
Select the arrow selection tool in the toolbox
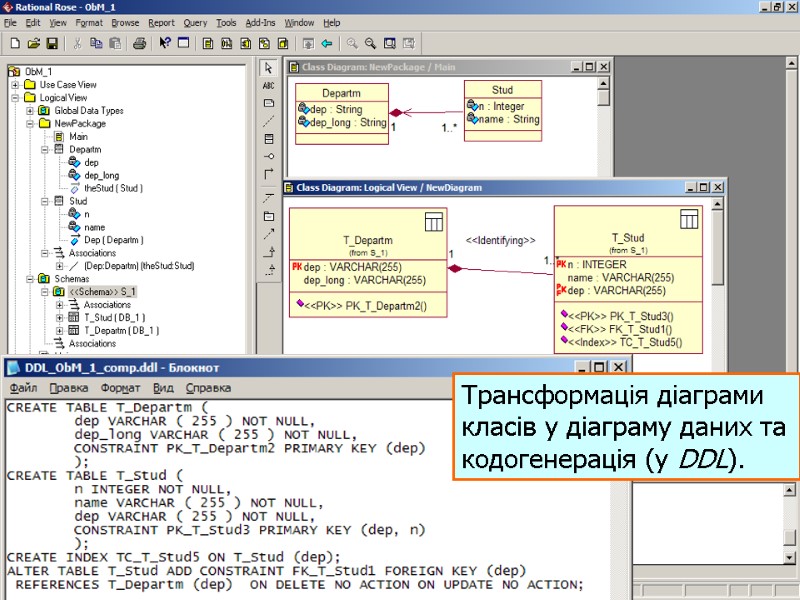point(267,68)
